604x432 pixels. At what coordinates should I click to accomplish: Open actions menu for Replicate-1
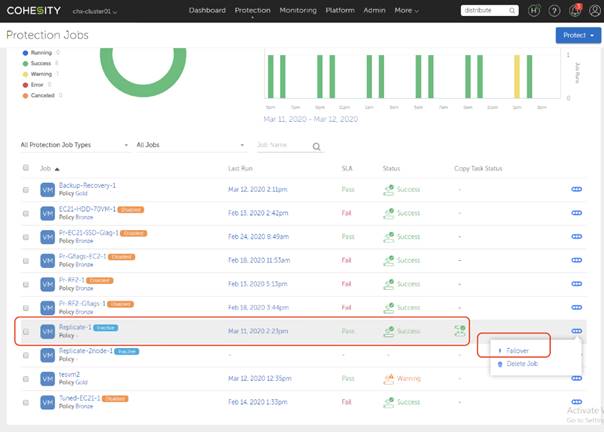click(576, 331)
